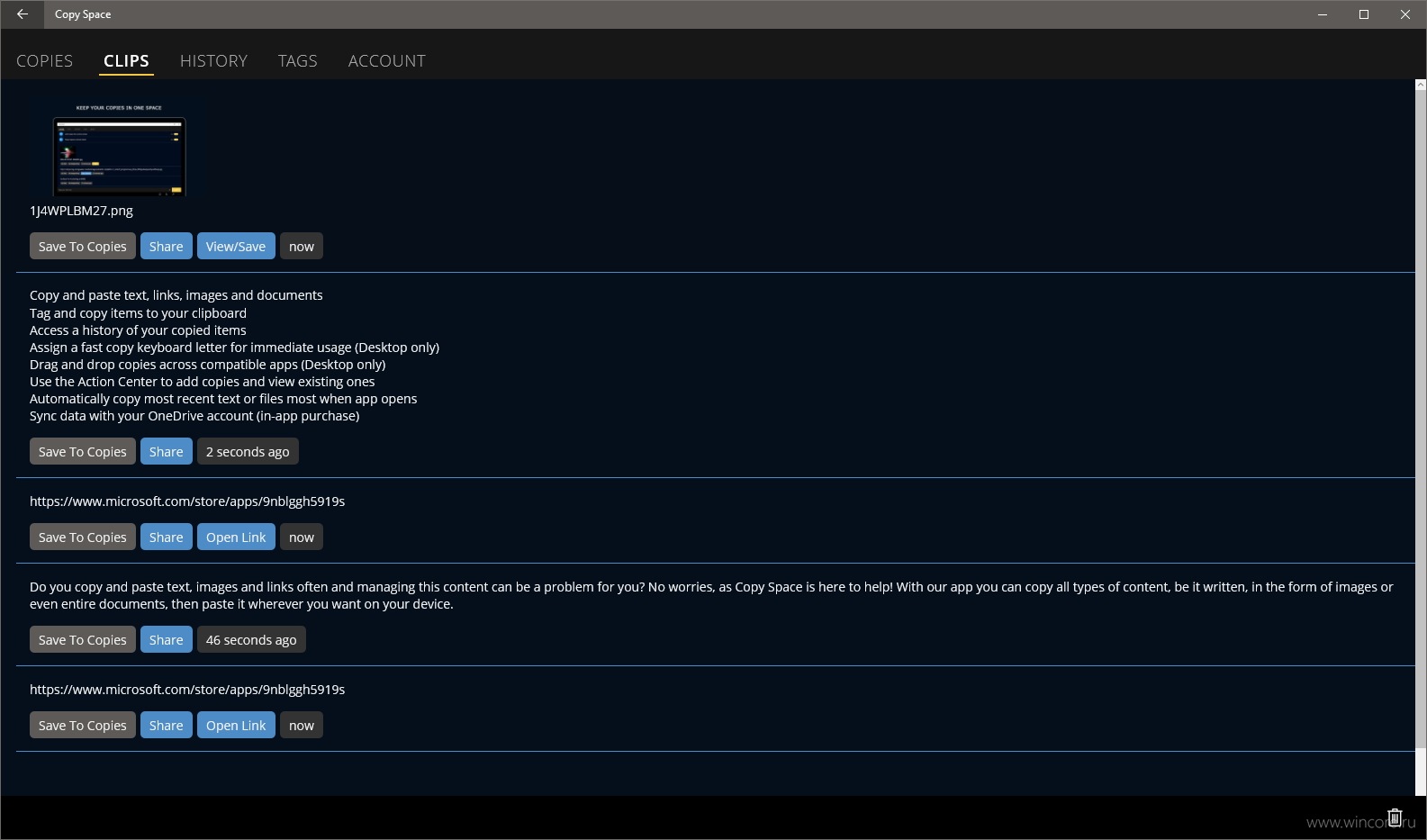Save the 'Do you copy and paste' clip
The height and width of the screenshot is (840, 1427).
click(x=83, y=640)
